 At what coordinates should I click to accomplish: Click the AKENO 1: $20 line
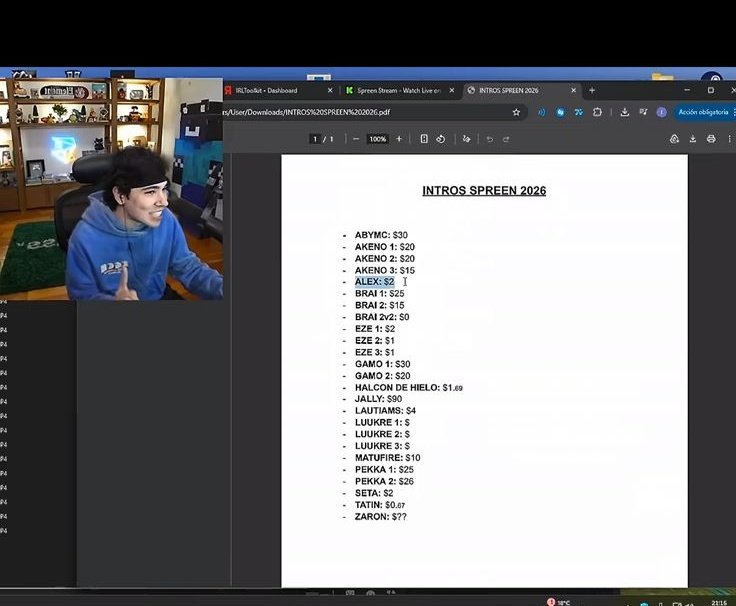(x=385, y=247)
